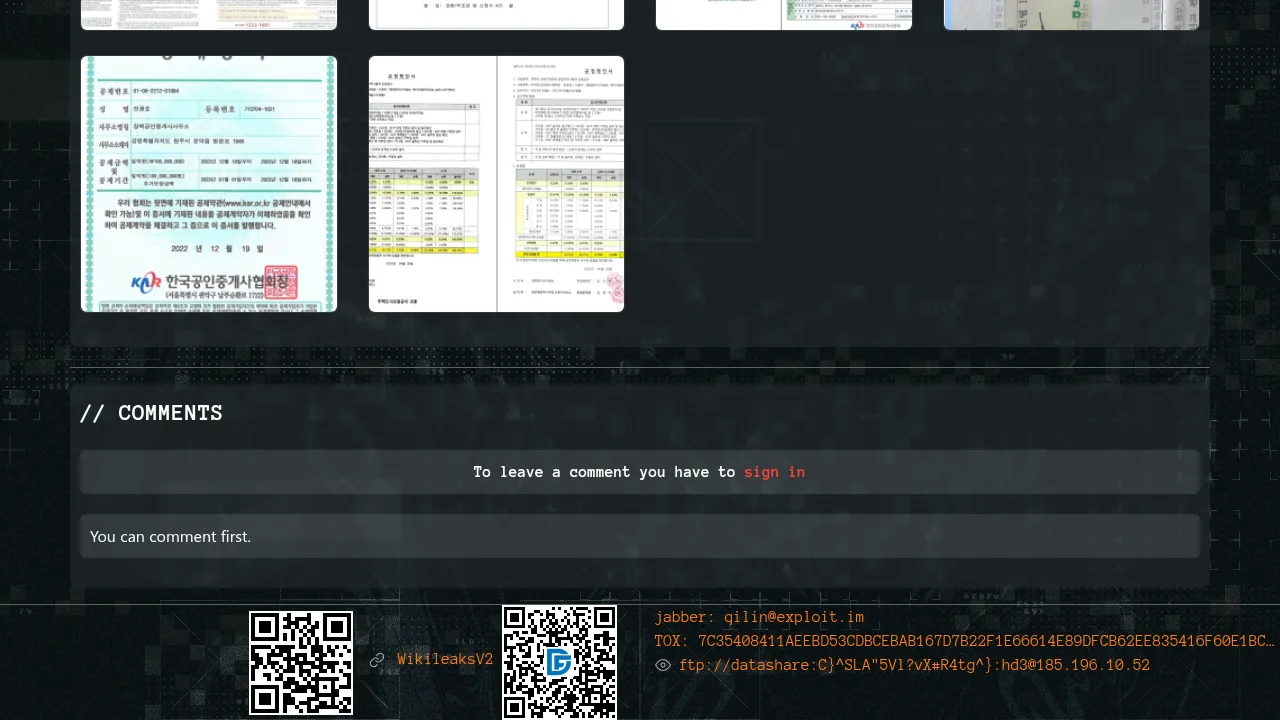The height and width of the screenshot is (720, 1280).
Task: Open the second top-row thumbnail
Action: 496,14
